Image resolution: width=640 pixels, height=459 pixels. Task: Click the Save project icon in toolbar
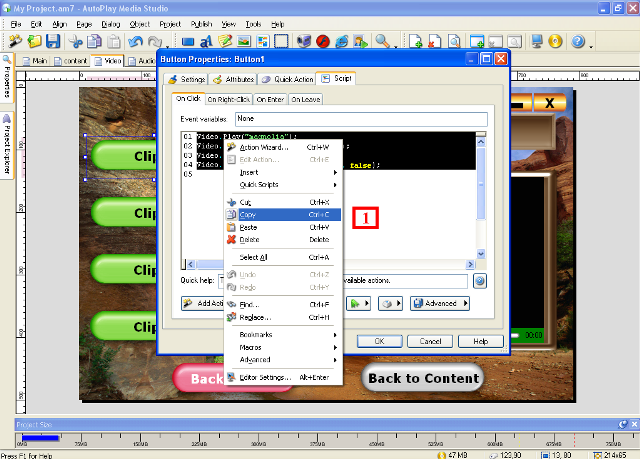[x=53, y=41]
